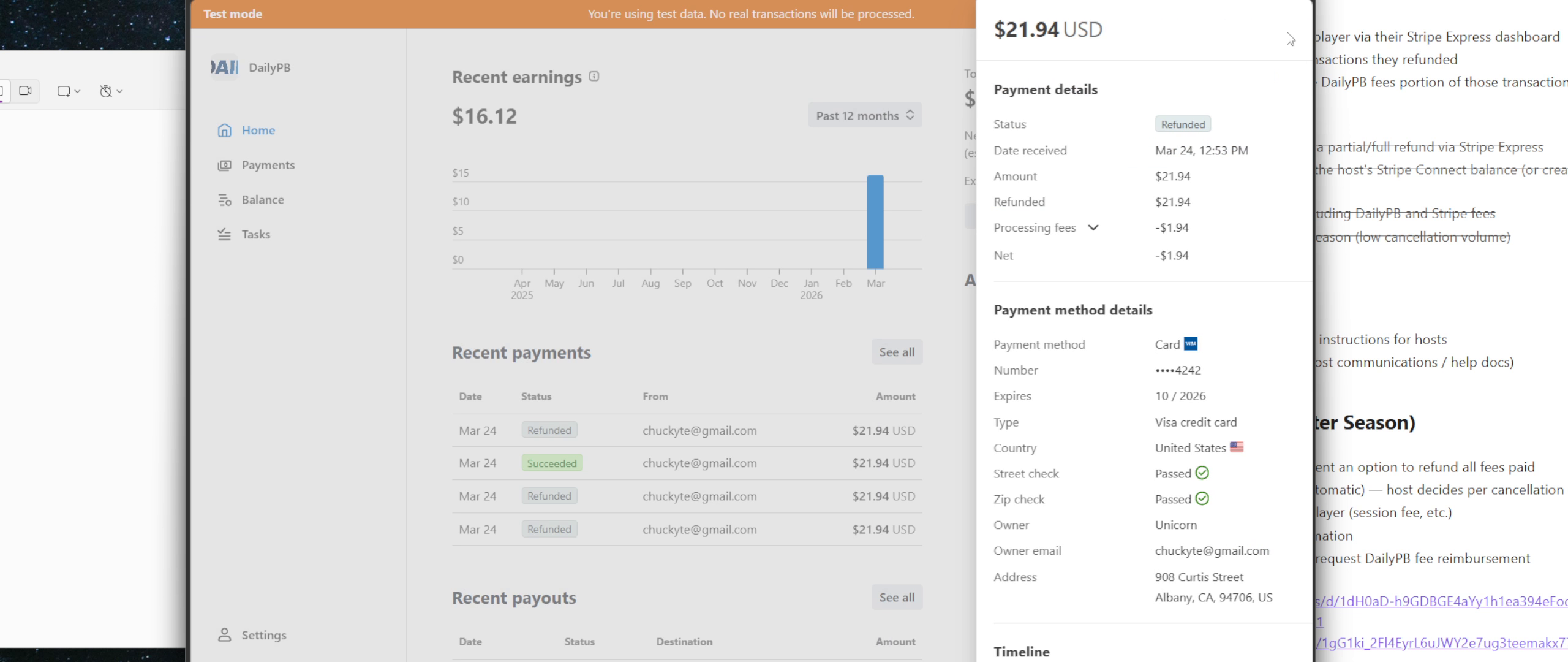Click the Destination column header in Recent payouts
This screenshot has height=662, width=1568.
click(684, 642)
